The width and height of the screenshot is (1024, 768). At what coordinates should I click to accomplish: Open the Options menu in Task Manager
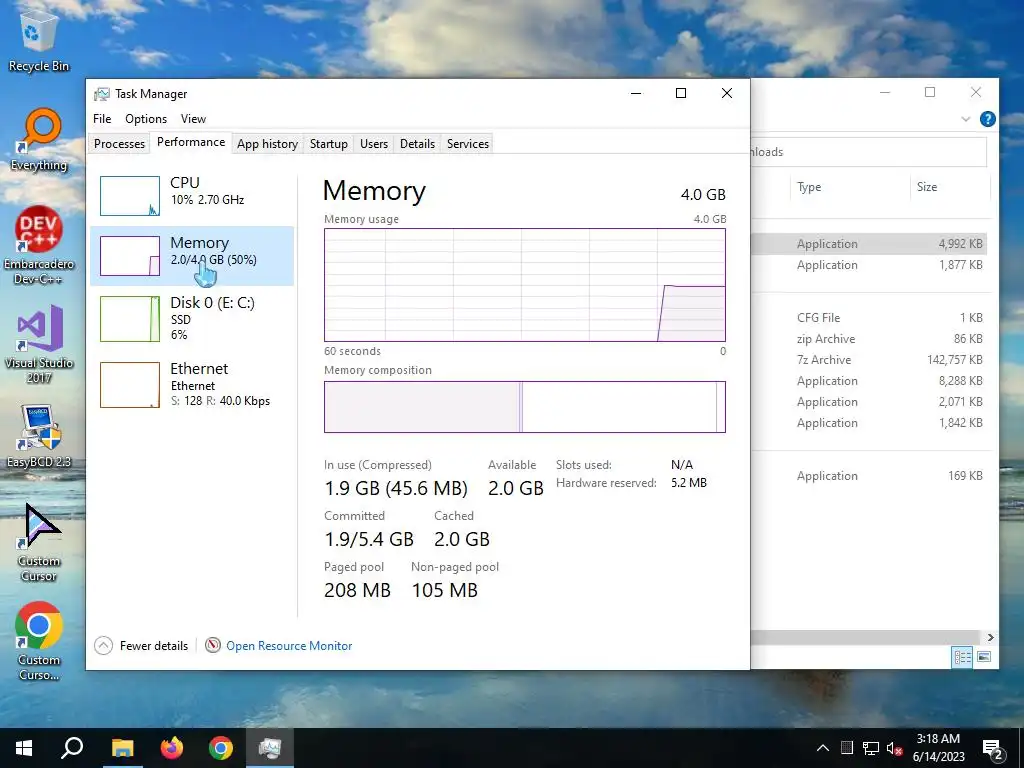click(146, 119)
